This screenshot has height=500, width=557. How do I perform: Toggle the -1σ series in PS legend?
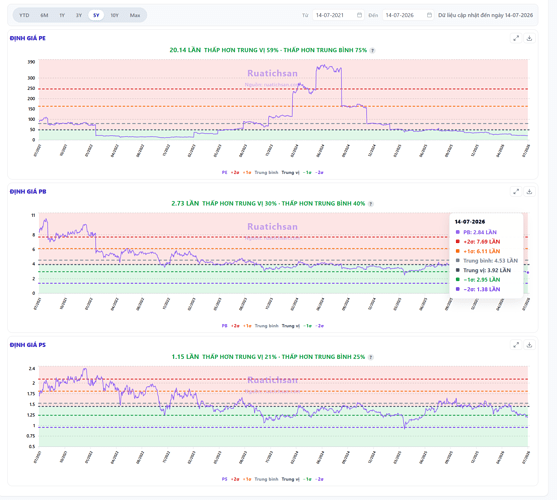307,479
